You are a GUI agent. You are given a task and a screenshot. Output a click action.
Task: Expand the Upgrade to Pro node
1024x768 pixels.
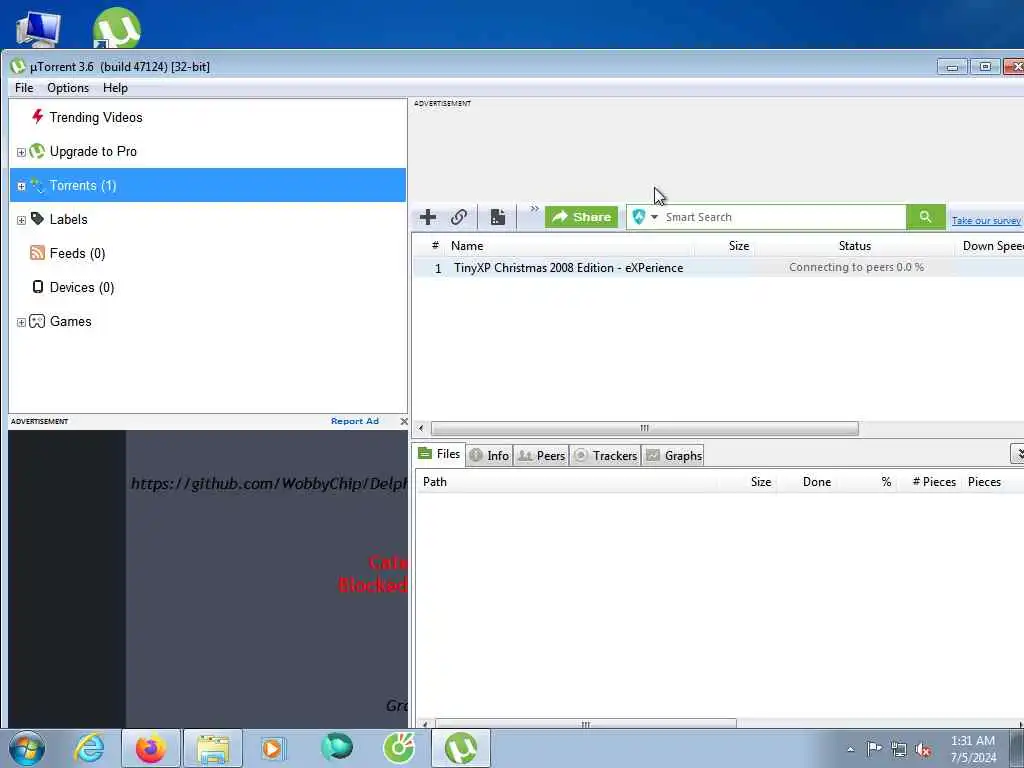21,152
